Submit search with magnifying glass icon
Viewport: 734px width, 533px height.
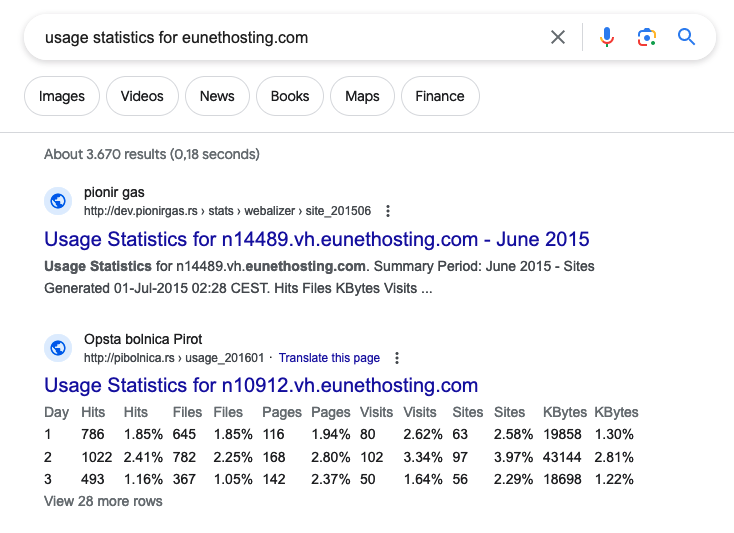click(x=686, y=37)
